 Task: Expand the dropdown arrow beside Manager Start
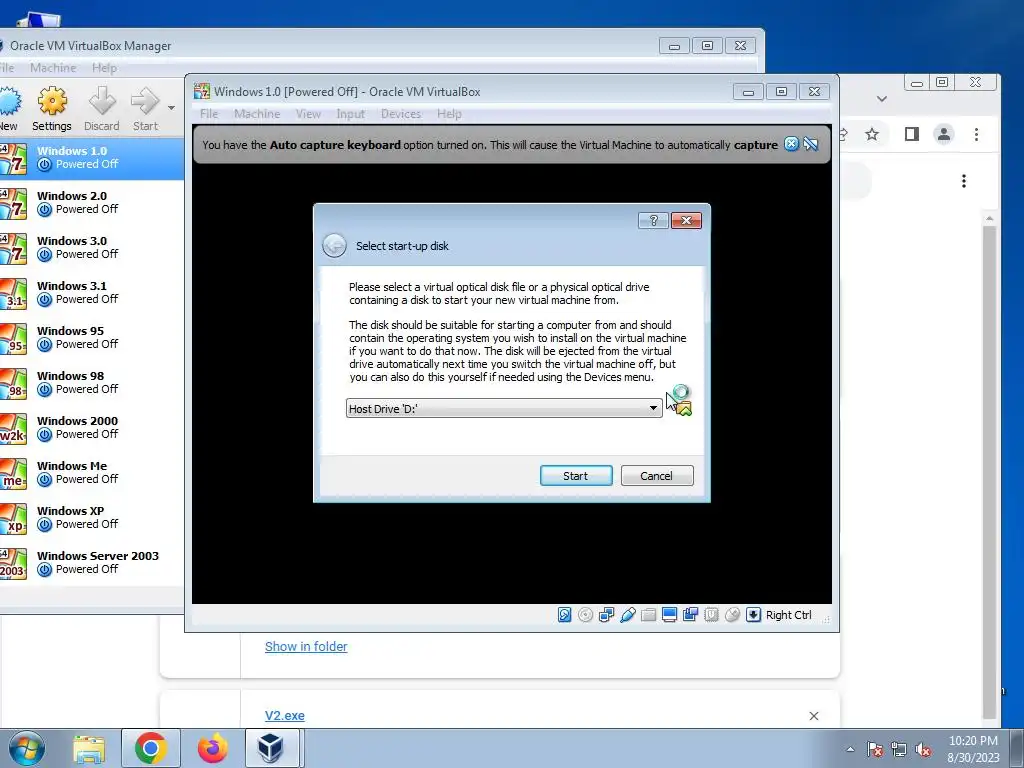(x=171, y=108)
